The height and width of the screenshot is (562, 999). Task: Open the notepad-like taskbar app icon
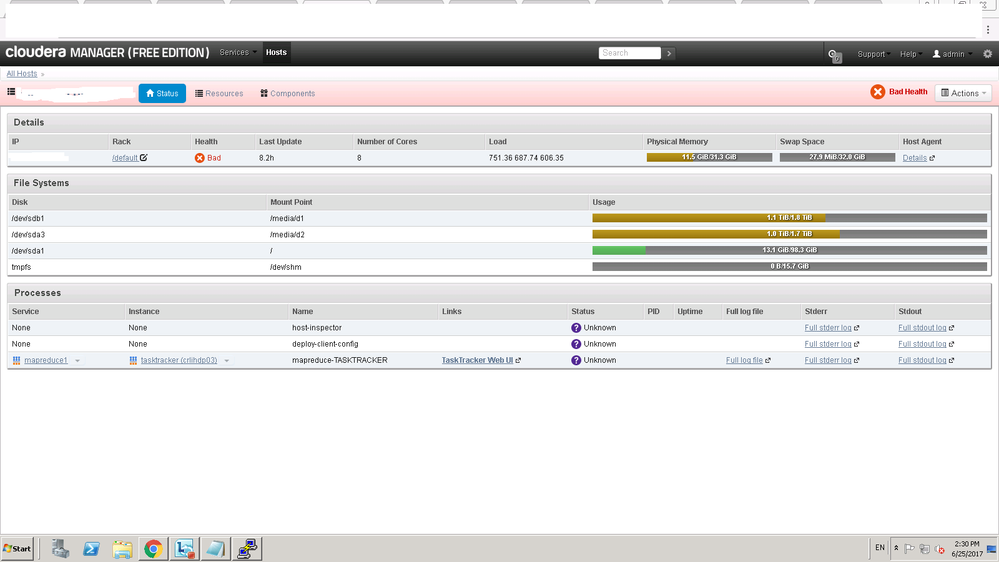[215, 549]
